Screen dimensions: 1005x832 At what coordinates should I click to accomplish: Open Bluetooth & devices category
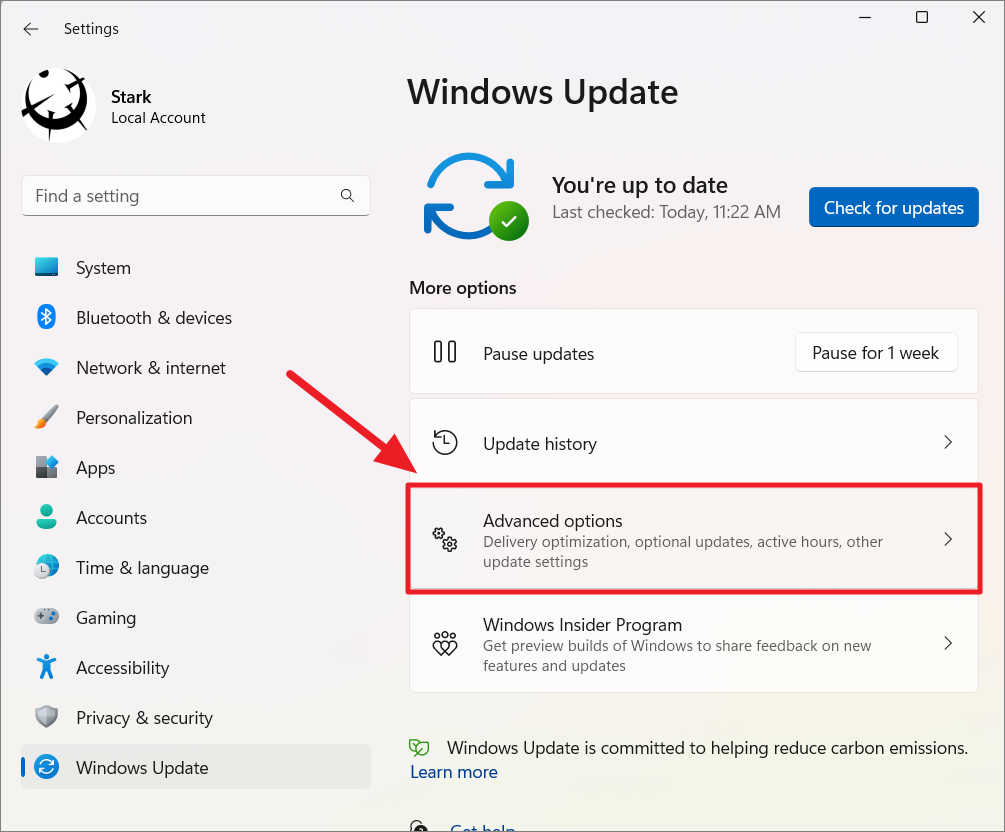tap(195, 317)
